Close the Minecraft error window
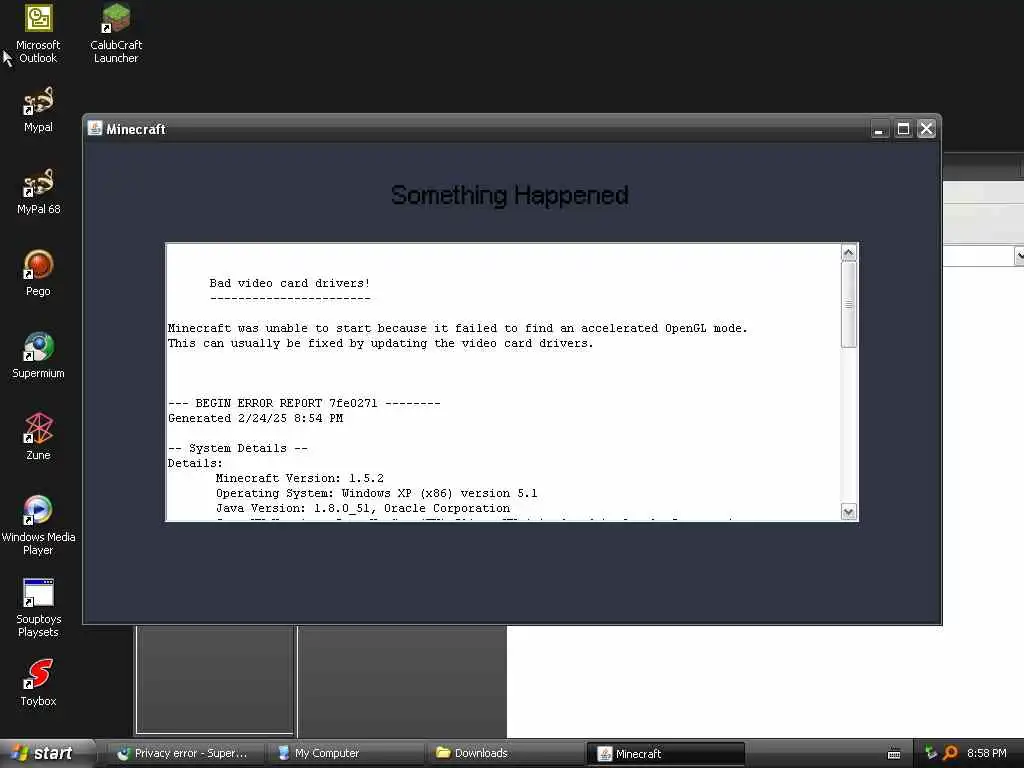The image size is (1024, 768). pyautogui.click(x=927, y=129)
